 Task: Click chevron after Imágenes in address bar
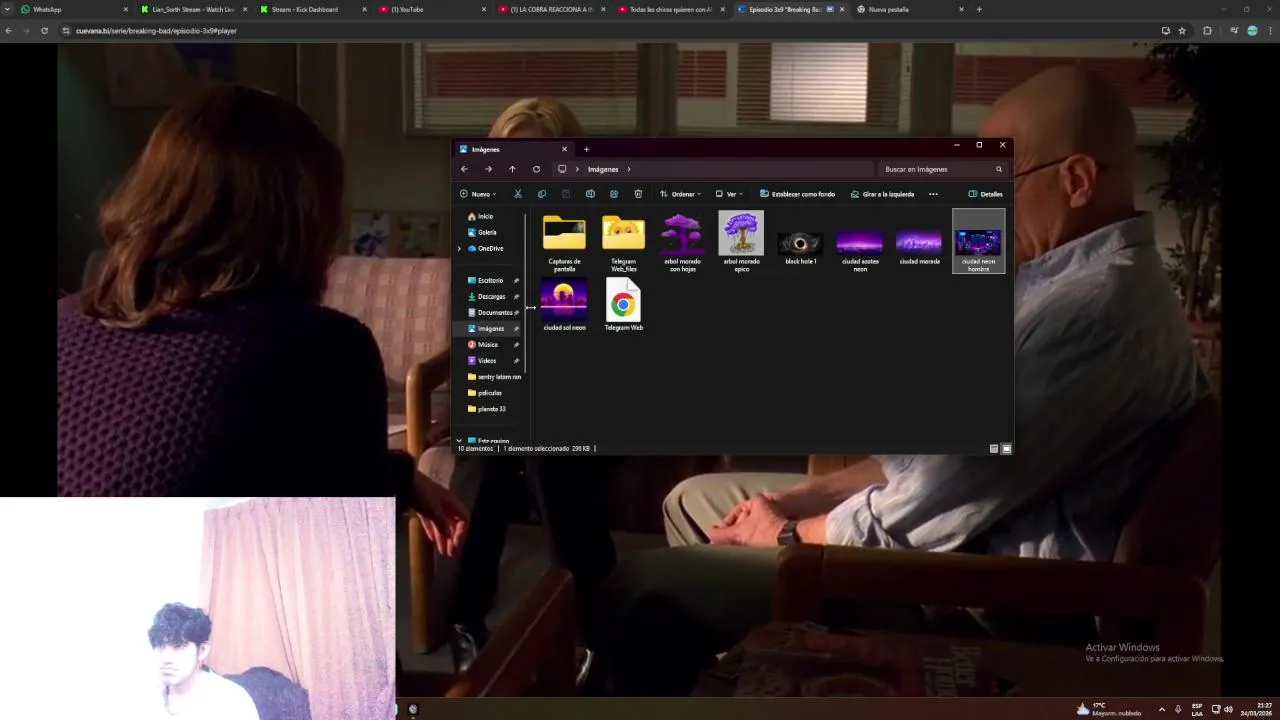(x=629, y=169)
